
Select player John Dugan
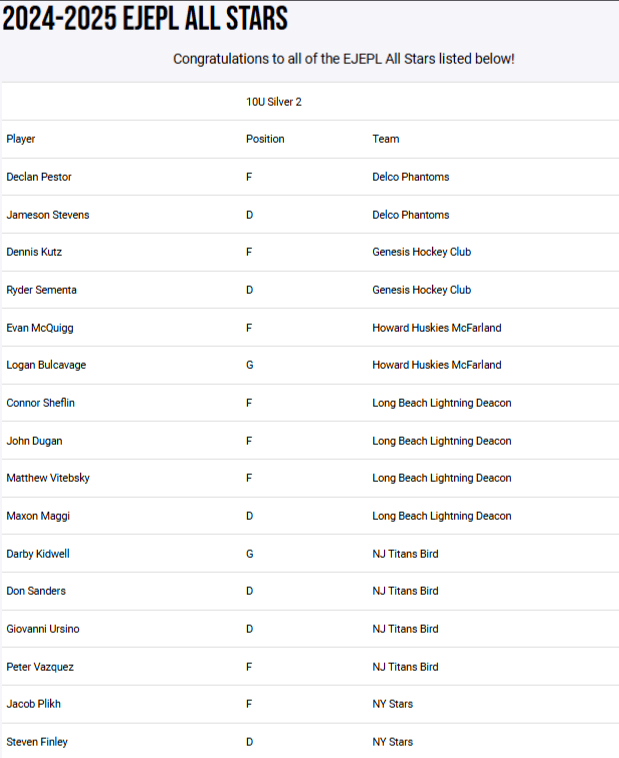click(34, 441)
